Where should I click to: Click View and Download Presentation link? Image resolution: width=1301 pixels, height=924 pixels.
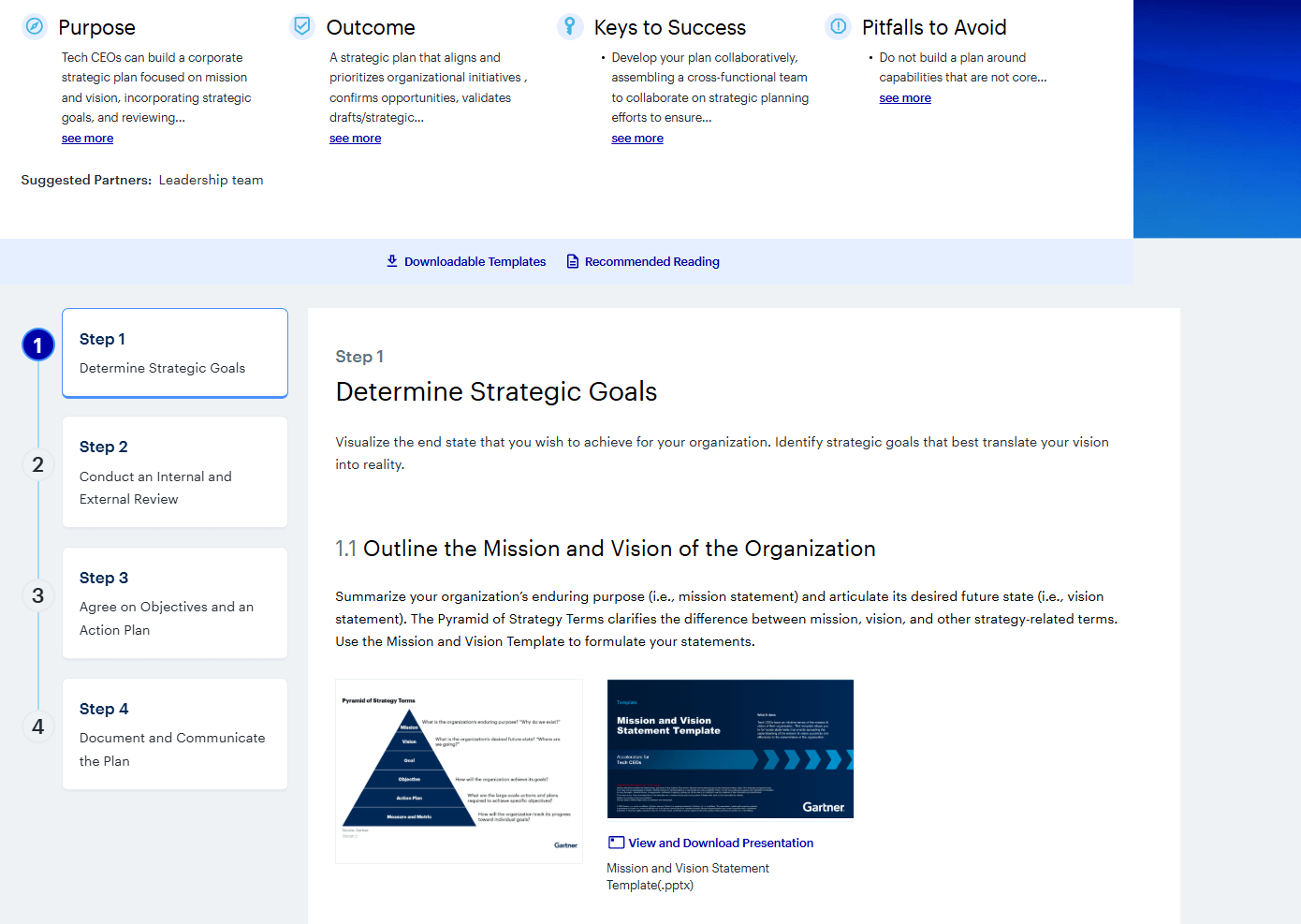coord(721,842)
